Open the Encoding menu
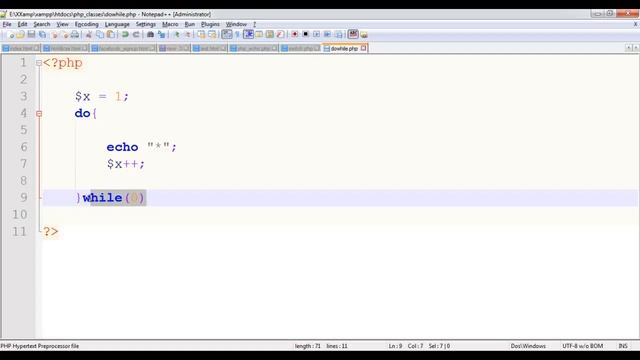 pos(87,24)
